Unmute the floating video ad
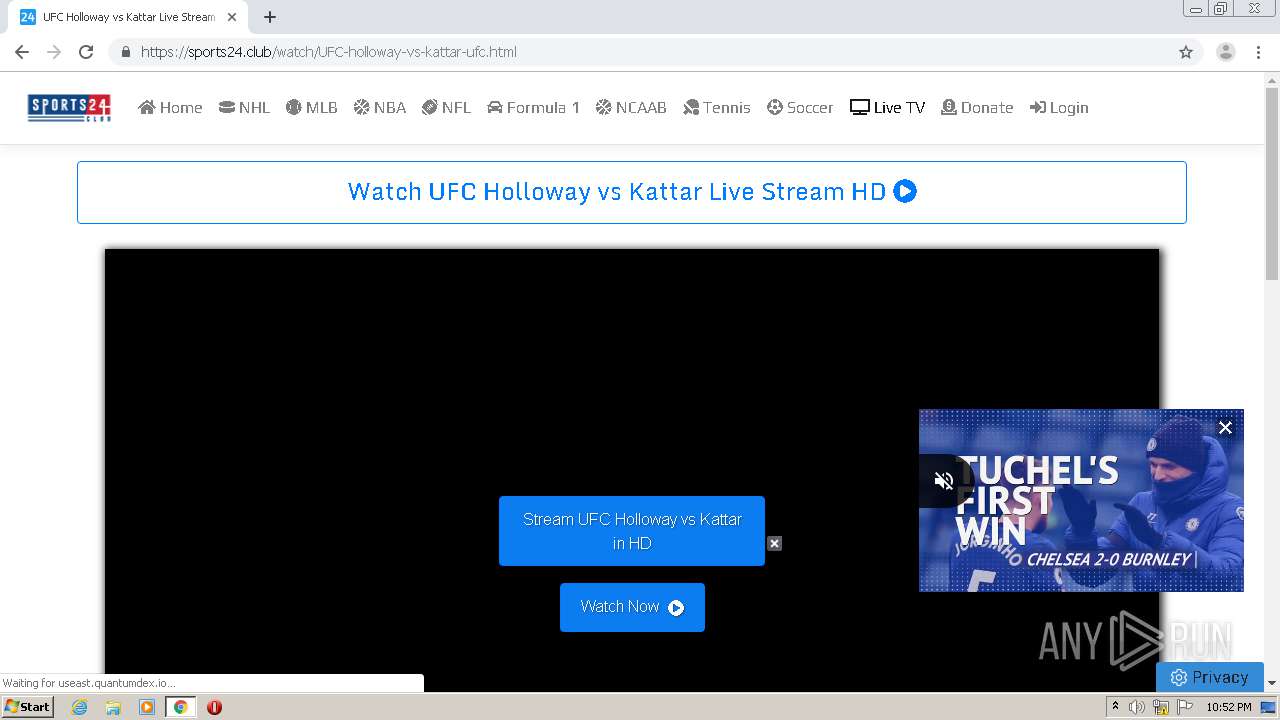1280x720 pixels. coord(943,481)
